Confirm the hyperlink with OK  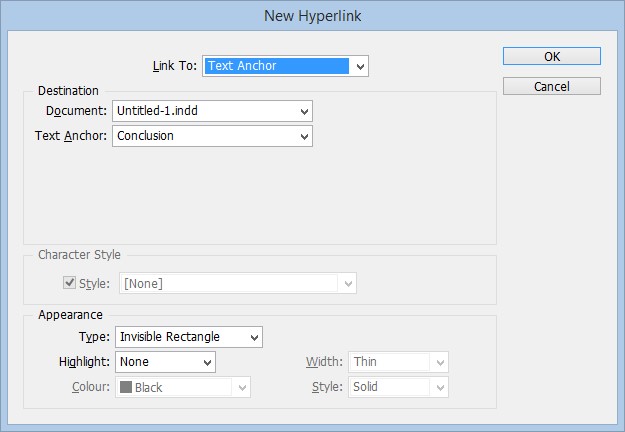[x=552, y=56]
